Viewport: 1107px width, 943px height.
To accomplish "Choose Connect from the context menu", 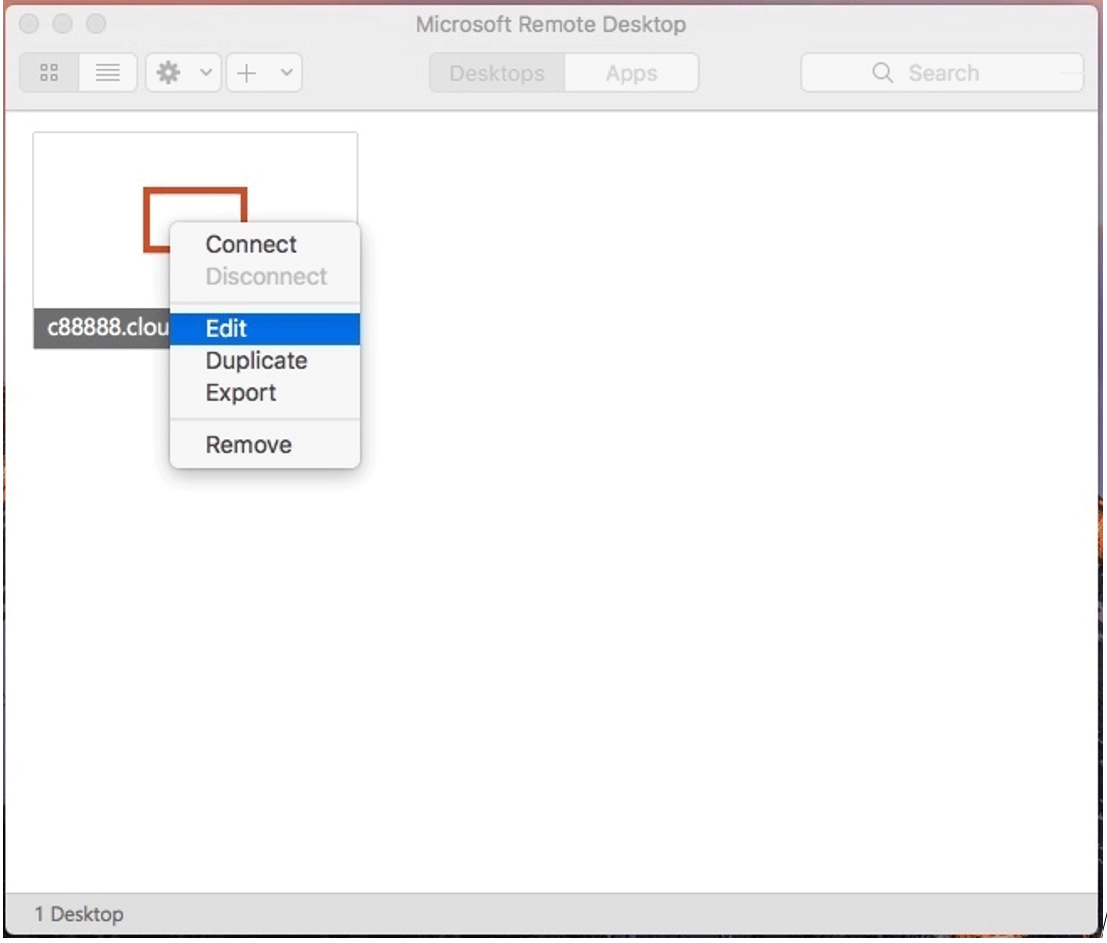I will (x=265, y=244).
